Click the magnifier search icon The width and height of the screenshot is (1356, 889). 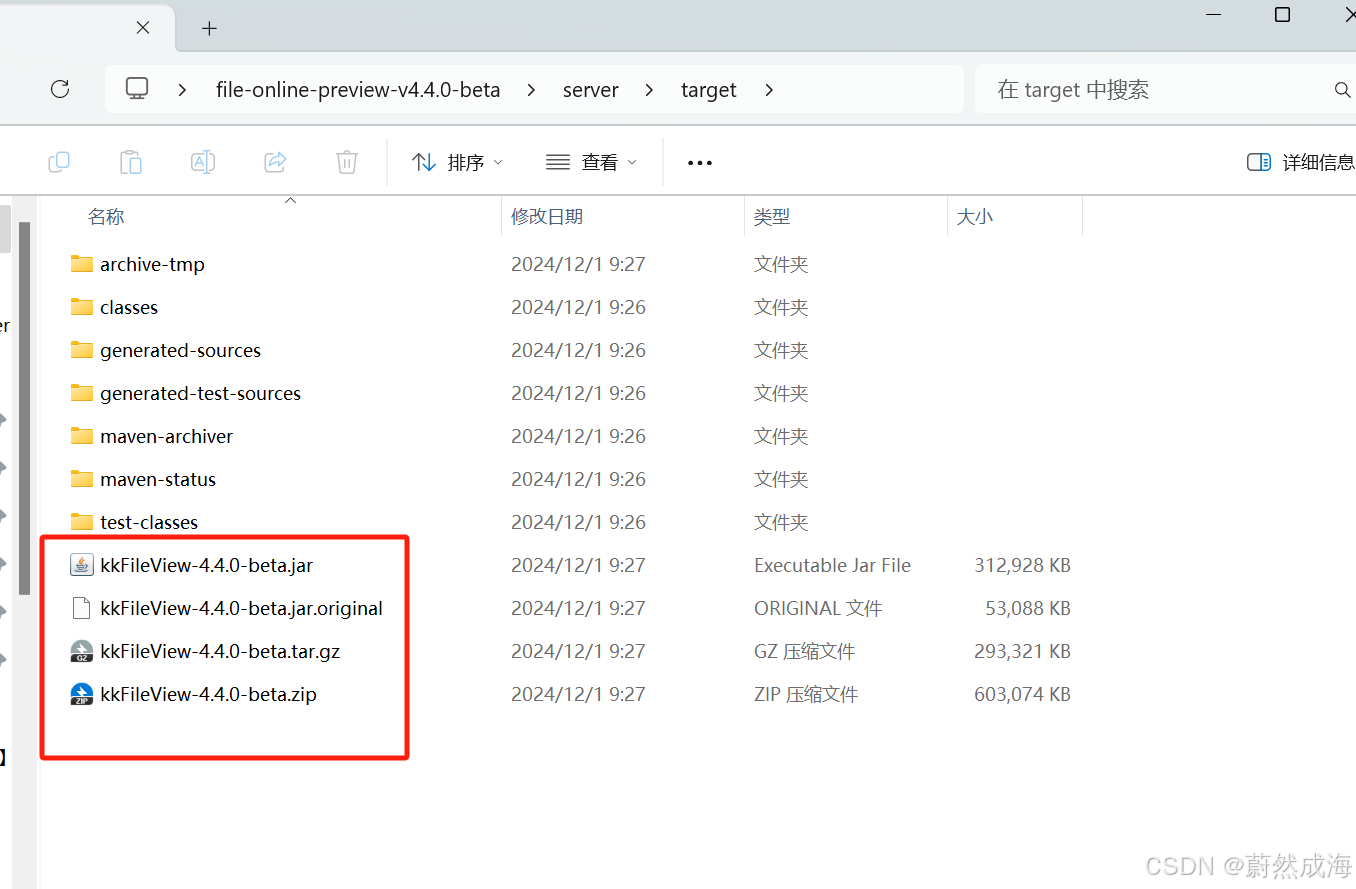1343,90
